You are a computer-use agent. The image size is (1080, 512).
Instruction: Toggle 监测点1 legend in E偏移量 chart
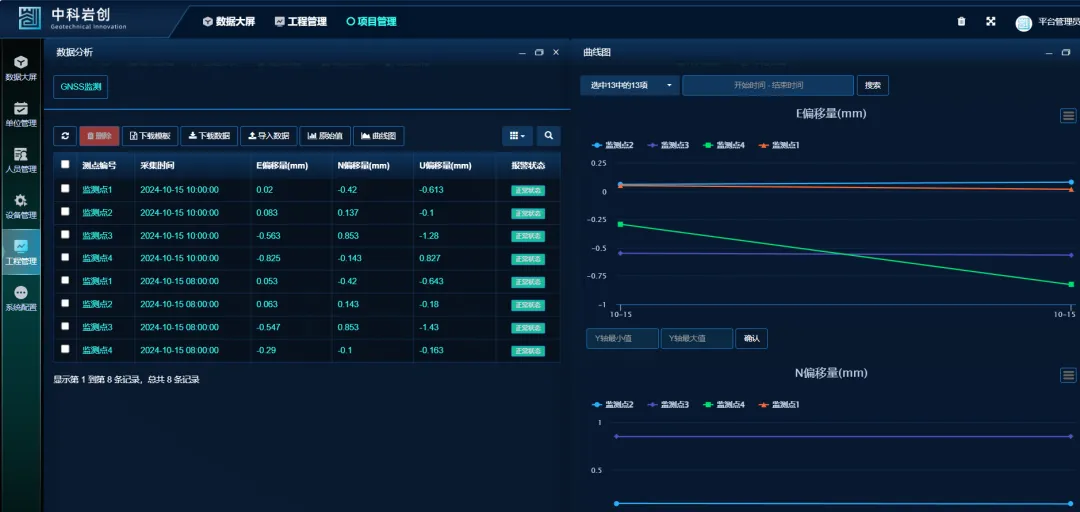point(779,145)
